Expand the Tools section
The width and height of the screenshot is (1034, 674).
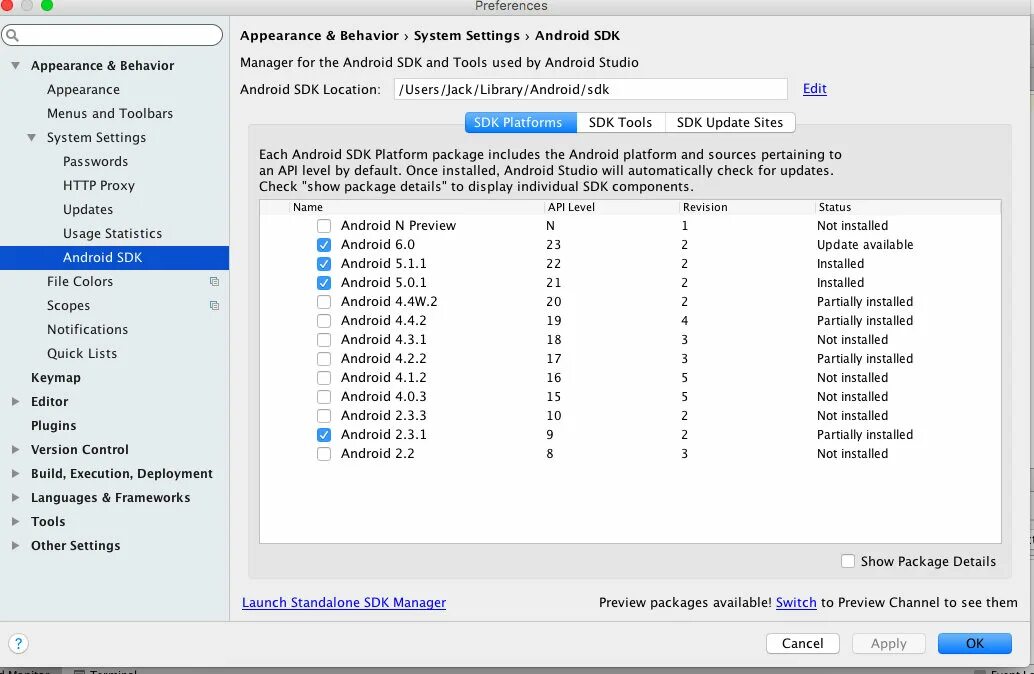[15, 521]
